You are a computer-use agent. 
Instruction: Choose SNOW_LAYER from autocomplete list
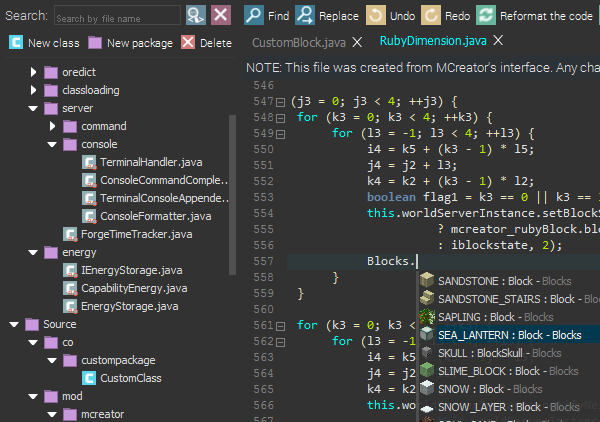pyautogui.click(x=509, y=407)
